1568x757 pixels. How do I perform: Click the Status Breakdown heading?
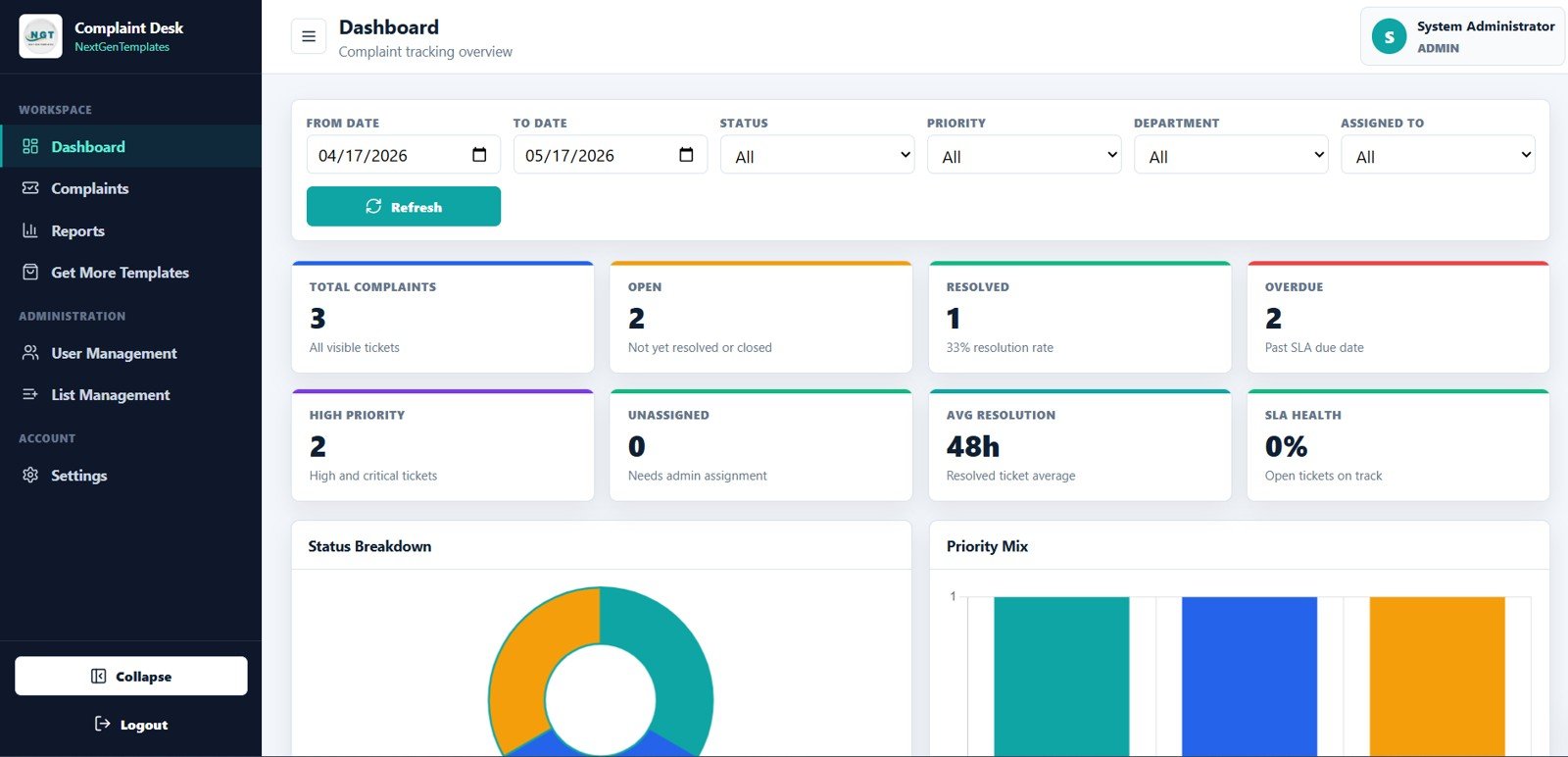coord(369,546)
